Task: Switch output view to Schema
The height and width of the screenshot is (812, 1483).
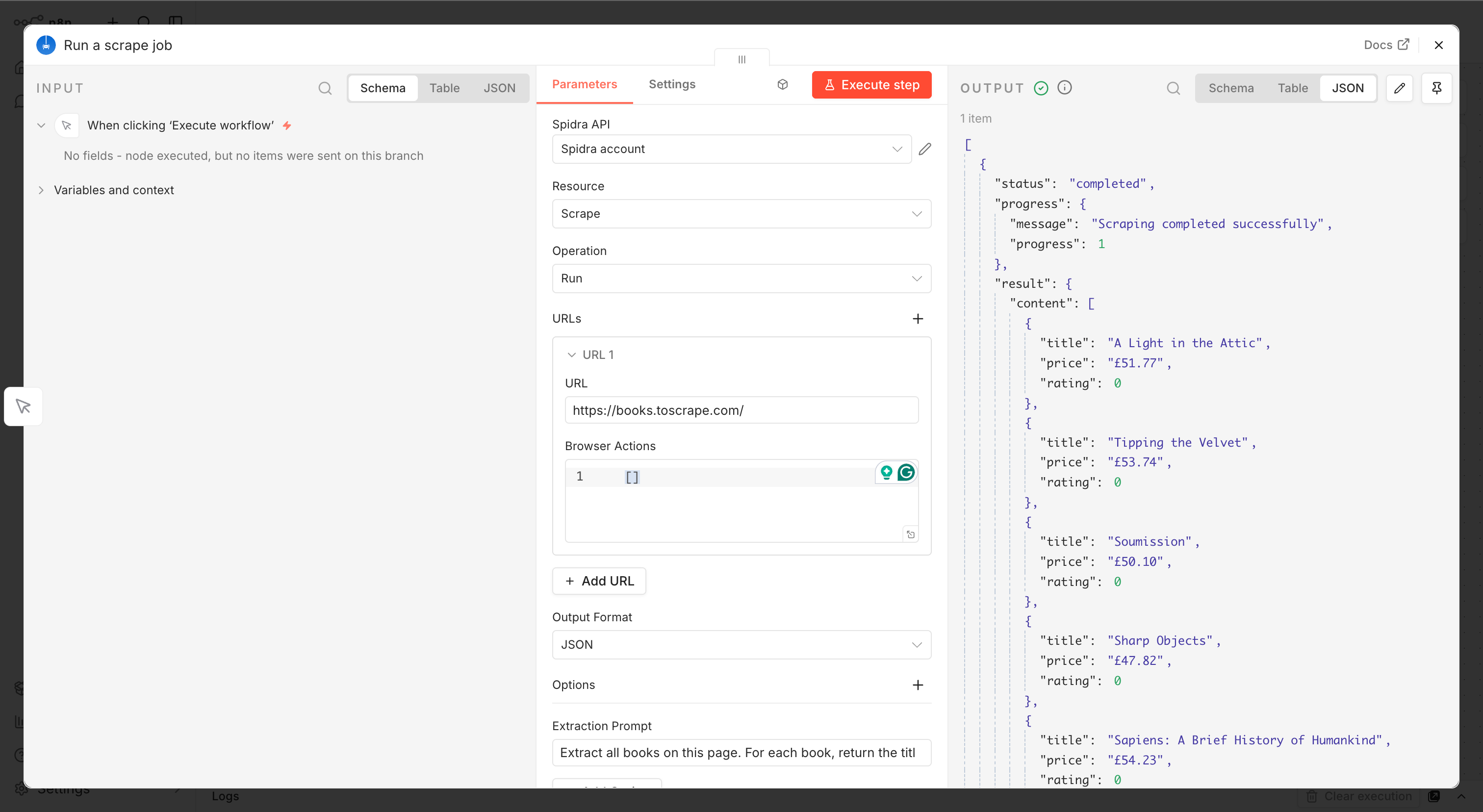Action: click(1231, 88)
